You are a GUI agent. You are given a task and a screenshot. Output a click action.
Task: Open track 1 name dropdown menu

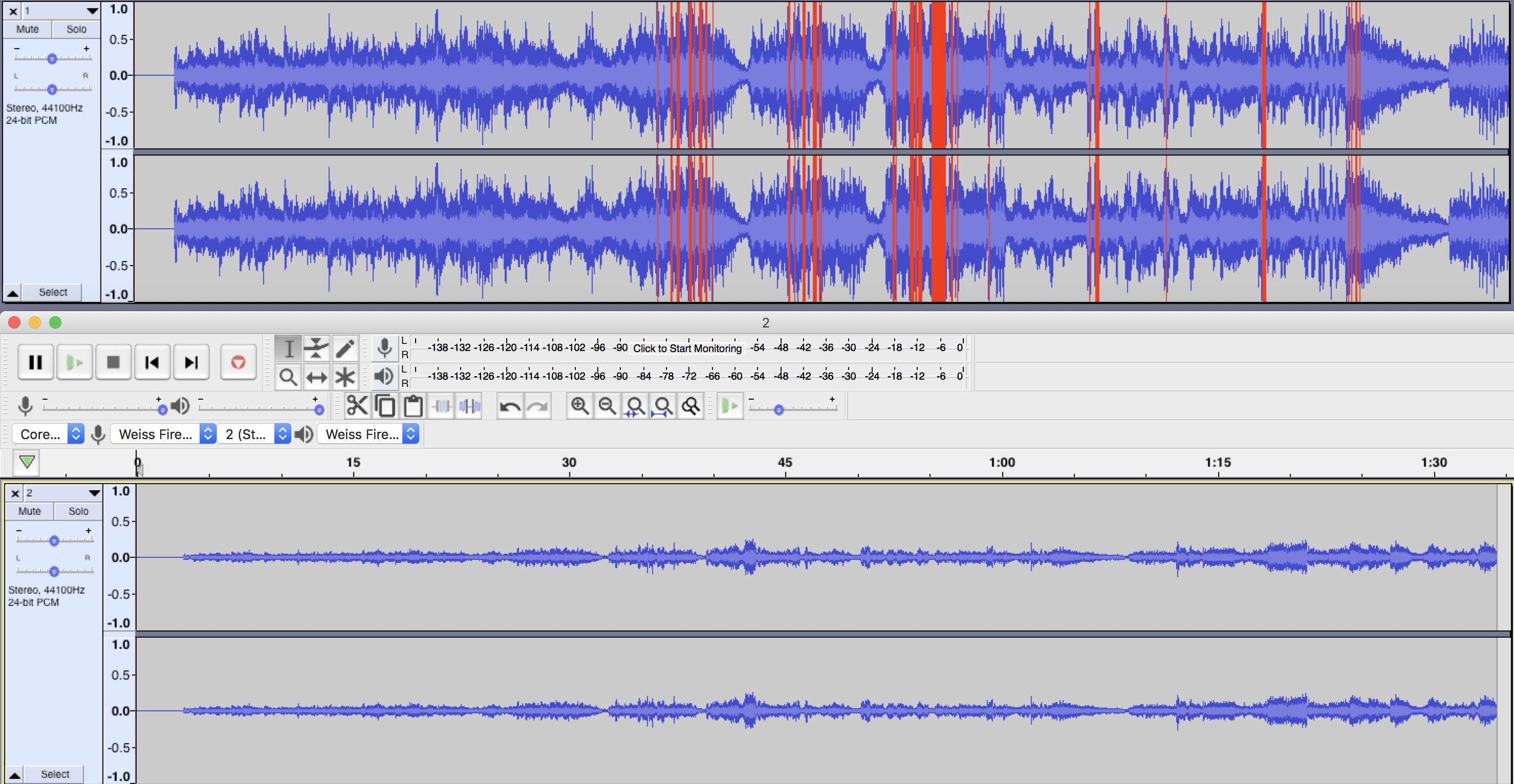point(61,11)
